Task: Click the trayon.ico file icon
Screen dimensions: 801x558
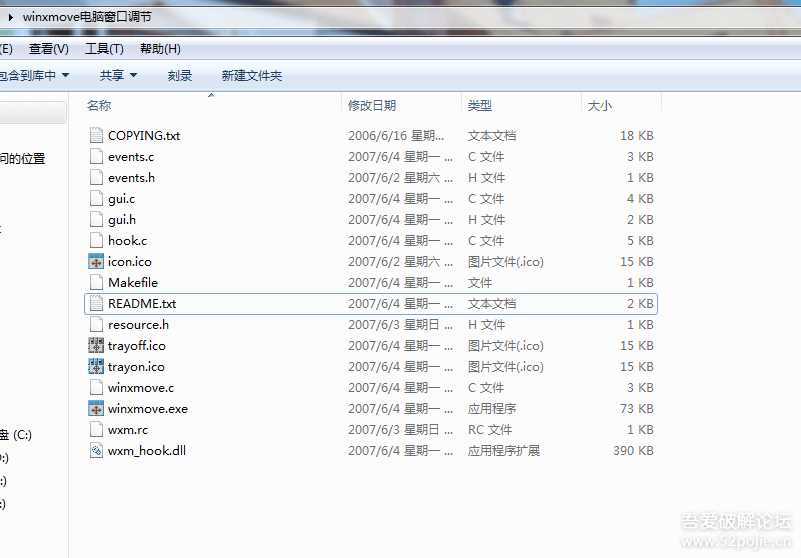Action: 96,366
